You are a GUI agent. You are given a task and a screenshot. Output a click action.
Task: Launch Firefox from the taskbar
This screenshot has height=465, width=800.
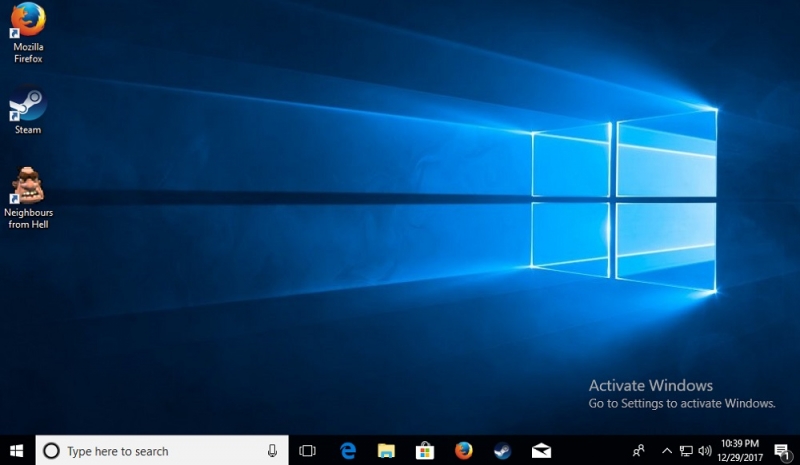[x=463, y=451]
